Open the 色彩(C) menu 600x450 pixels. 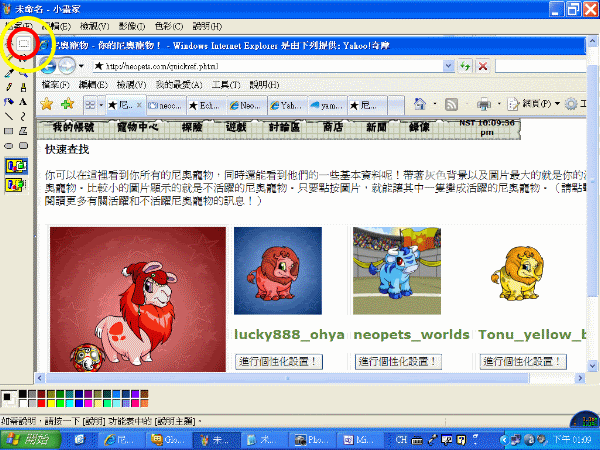pos(169,26)
